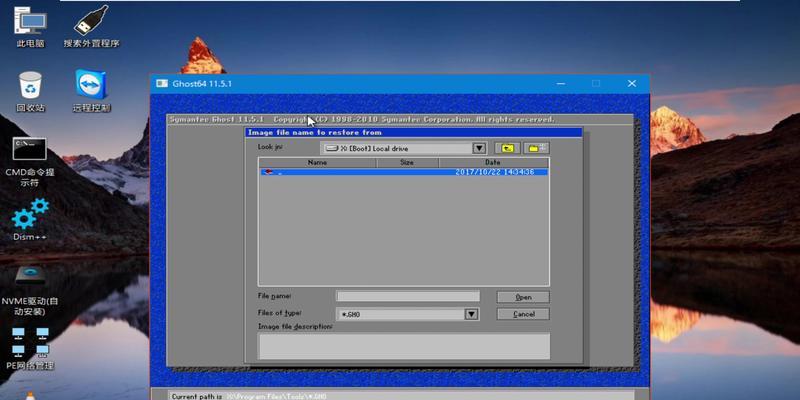800x400 pixels.
Task: Click the Ghost64 11.5.1 window title
Action: (x=202, y=83)
